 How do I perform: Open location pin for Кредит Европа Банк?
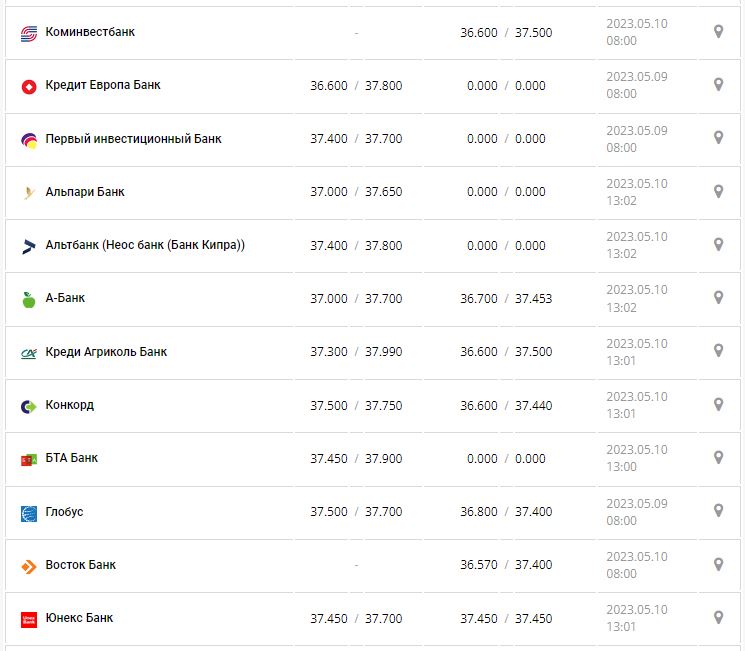pos(718,85)
